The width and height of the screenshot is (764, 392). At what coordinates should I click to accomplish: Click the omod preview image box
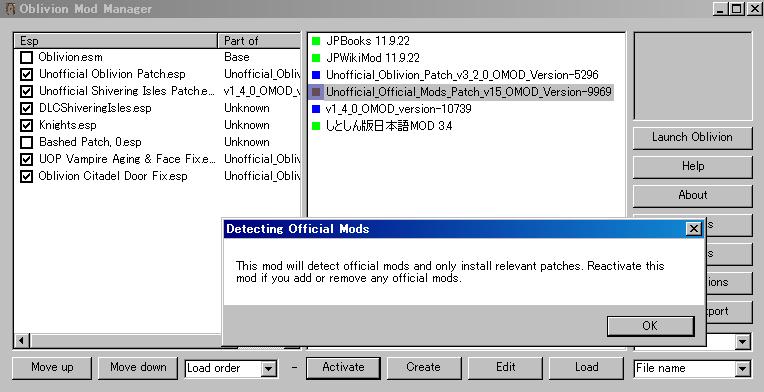click(x=692, y=76)
